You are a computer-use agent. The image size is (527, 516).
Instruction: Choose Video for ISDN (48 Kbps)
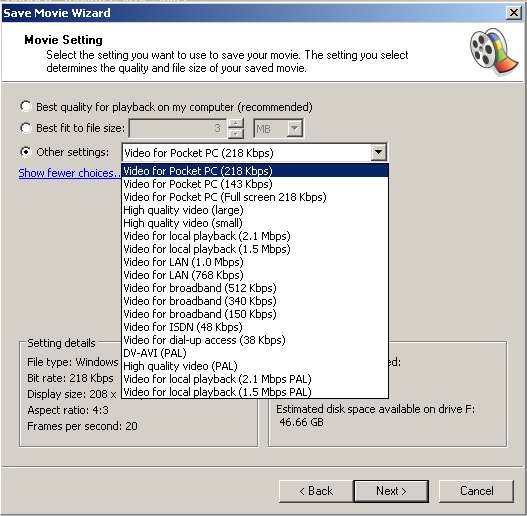[x=255, y=327]
